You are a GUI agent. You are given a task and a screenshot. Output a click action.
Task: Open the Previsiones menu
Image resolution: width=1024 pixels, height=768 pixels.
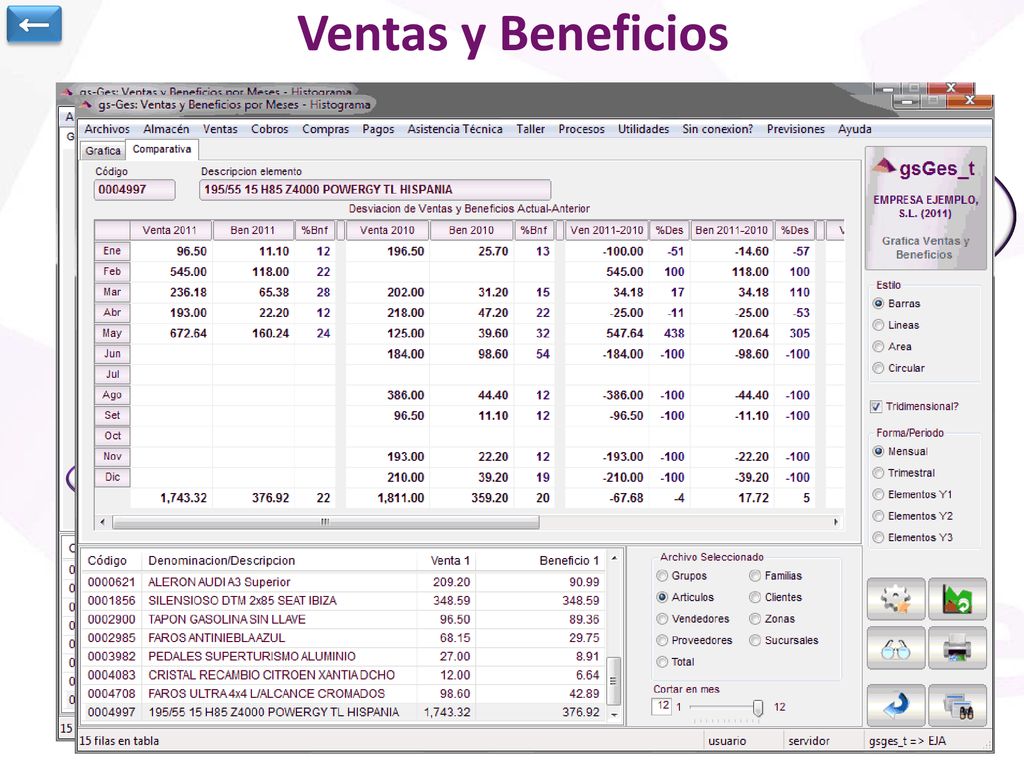coord(795,129)
